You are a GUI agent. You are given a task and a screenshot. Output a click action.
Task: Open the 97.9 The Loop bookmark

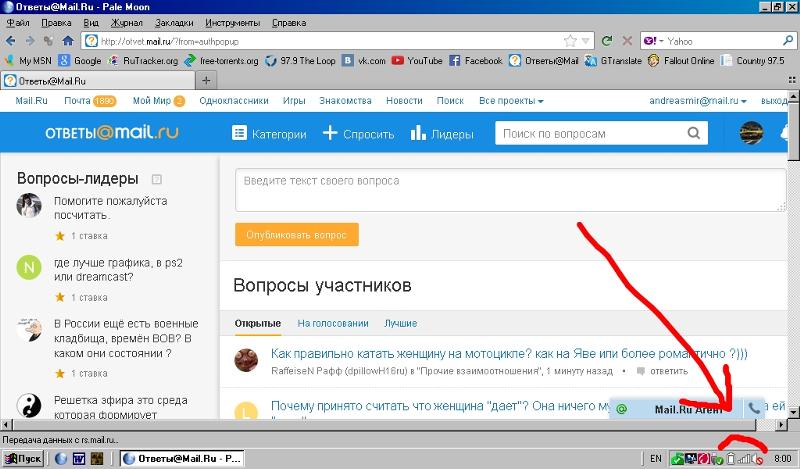click(x=301, y=61)
